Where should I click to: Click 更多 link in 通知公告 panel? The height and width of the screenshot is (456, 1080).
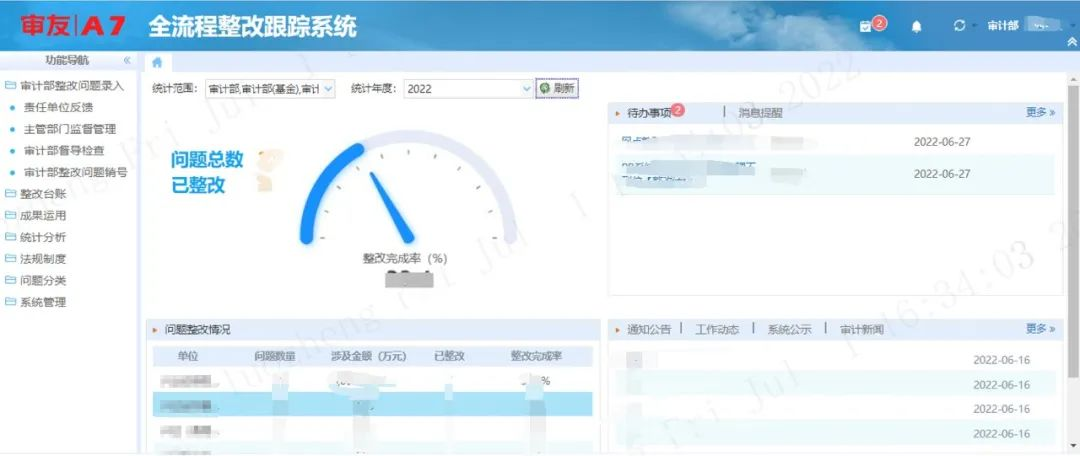coord(1040,329)
